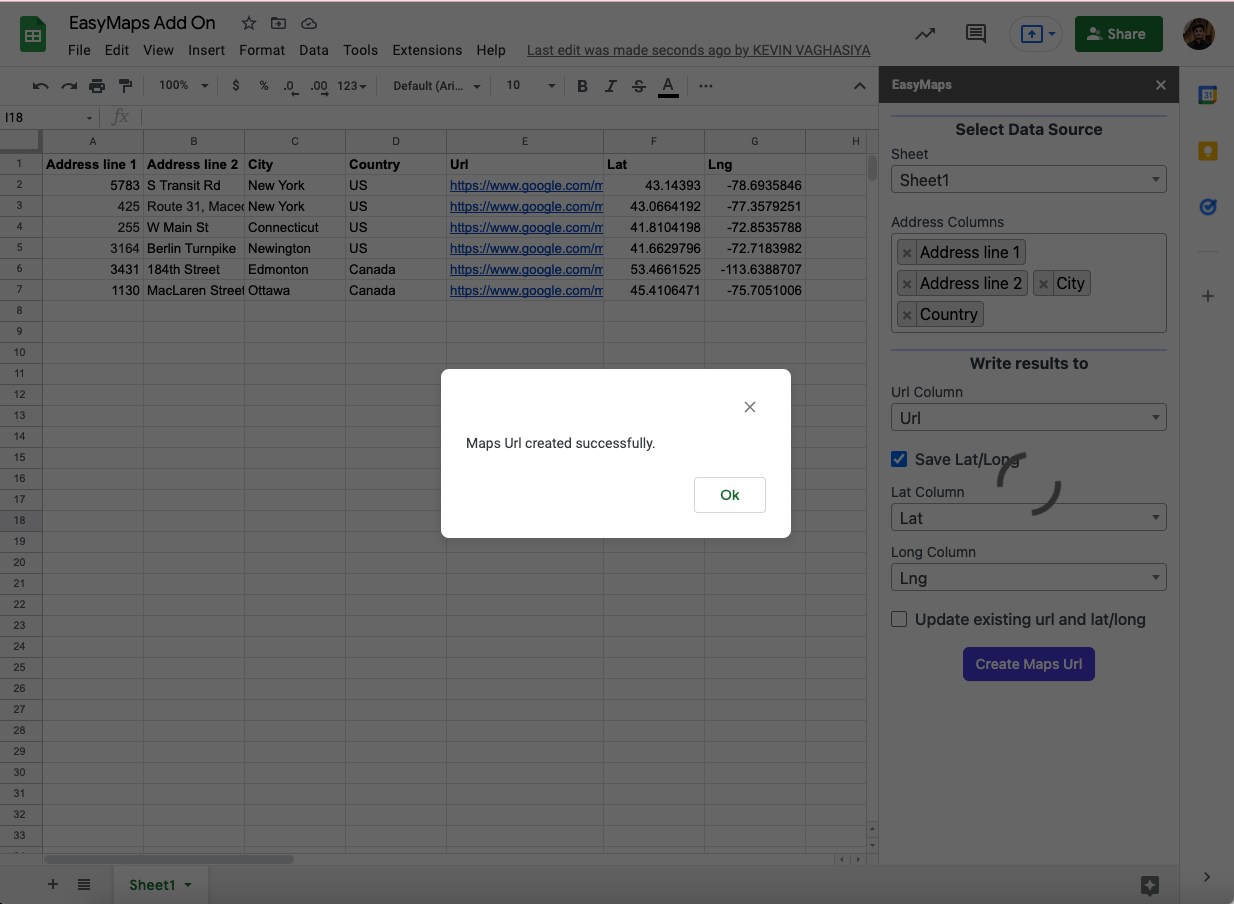Toggle strikethrough formatting

639,86
